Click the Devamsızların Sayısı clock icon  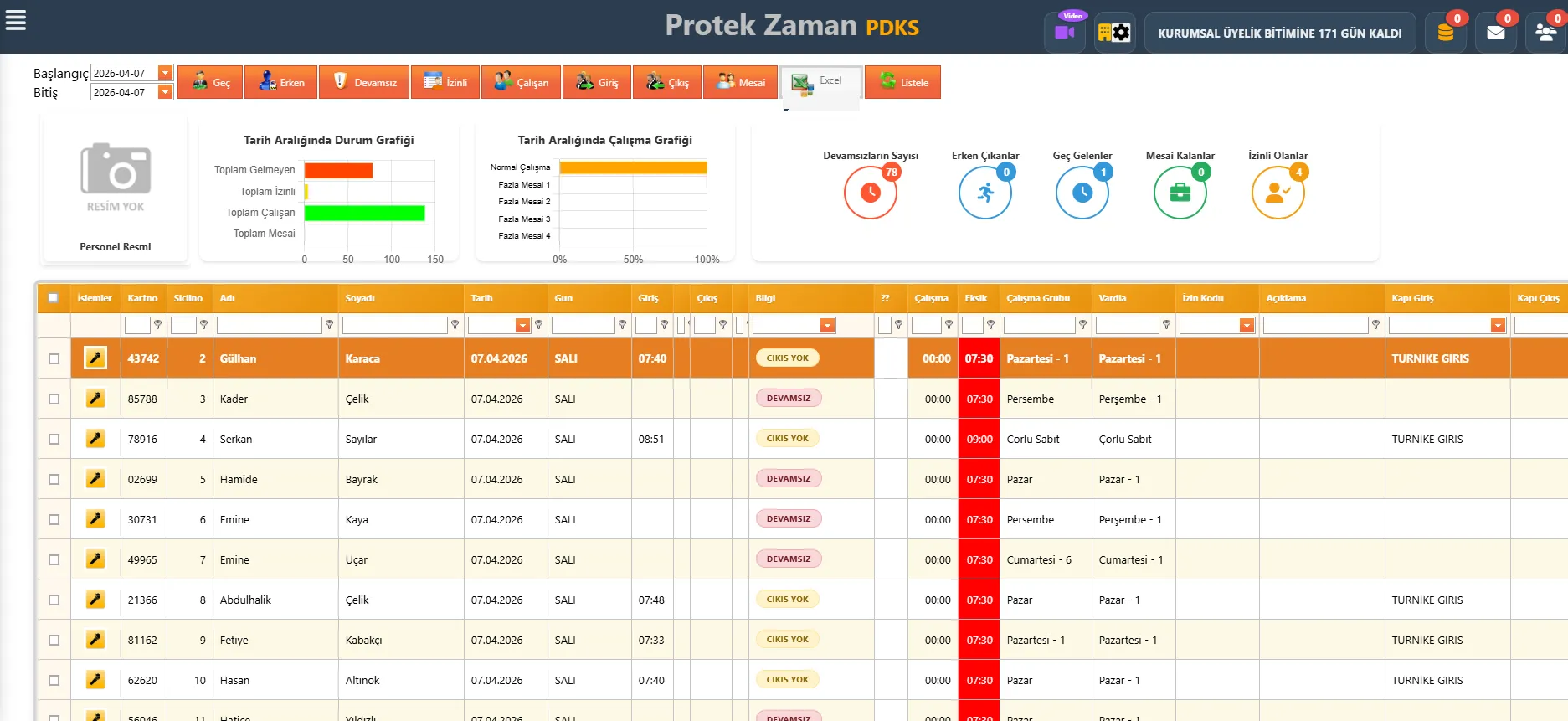click(x=870, y=193)
